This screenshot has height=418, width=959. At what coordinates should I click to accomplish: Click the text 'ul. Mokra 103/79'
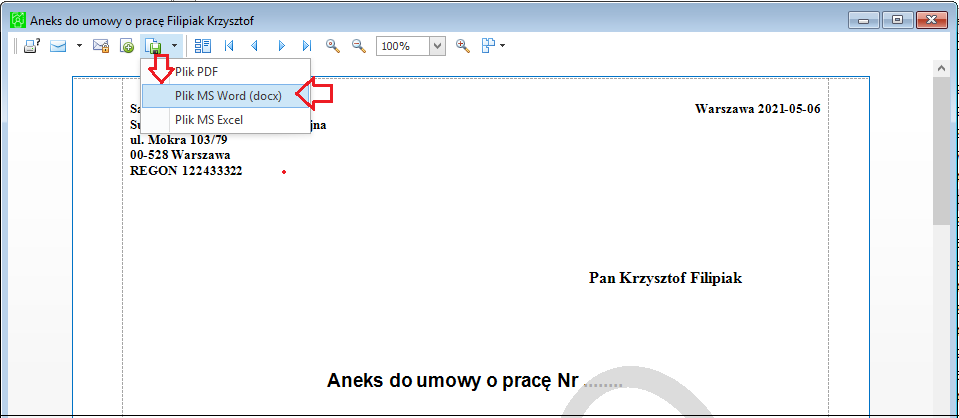pyautogui.click(x=179, y=140)
